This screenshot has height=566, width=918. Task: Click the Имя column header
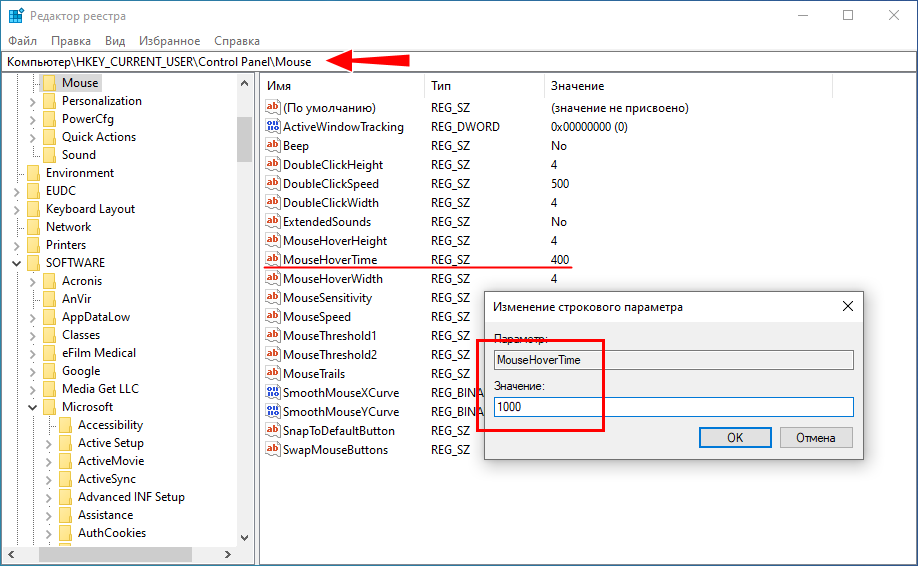pyautogui.click(x=343, y=86)
